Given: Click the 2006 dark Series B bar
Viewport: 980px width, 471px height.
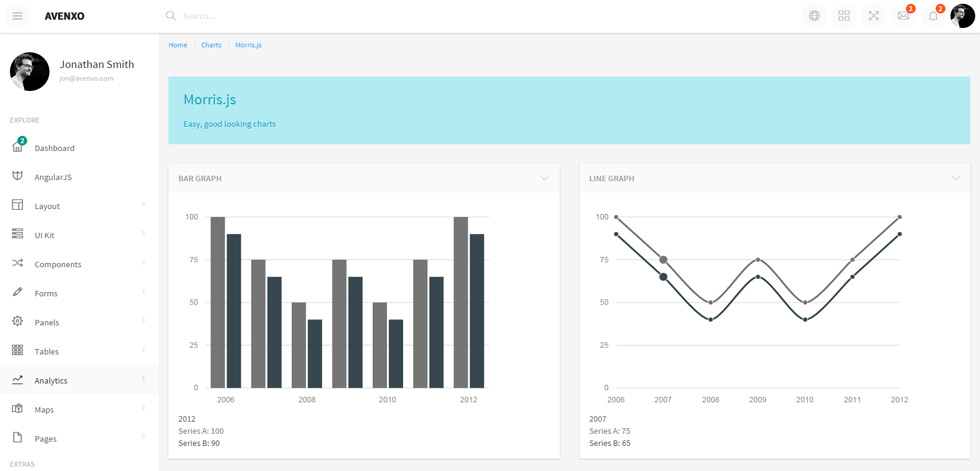Looking at the screenshot, I should click(234, 311).
